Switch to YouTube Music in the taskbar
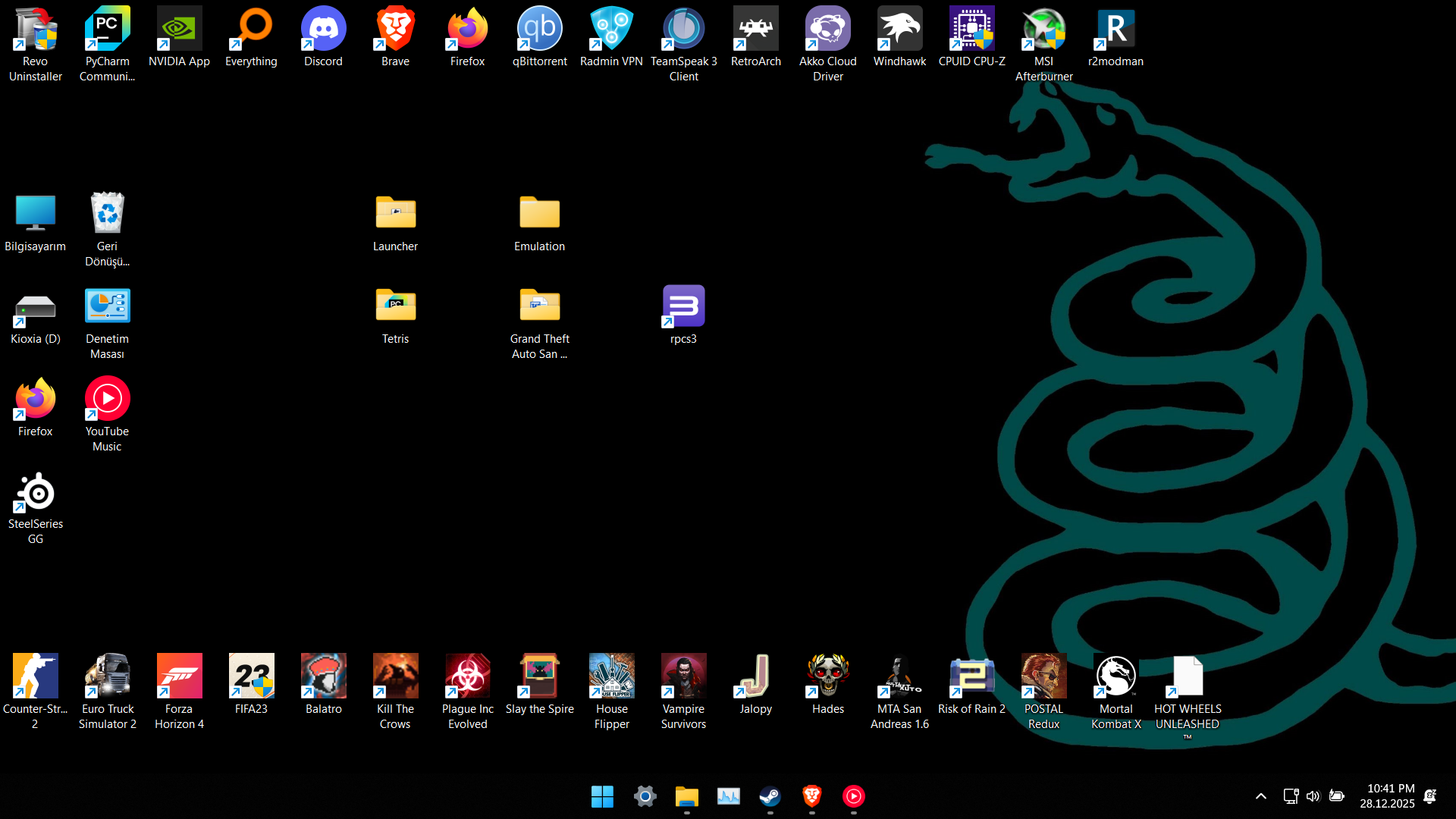This screenshot has width=1456, height=819. [853, 796]
